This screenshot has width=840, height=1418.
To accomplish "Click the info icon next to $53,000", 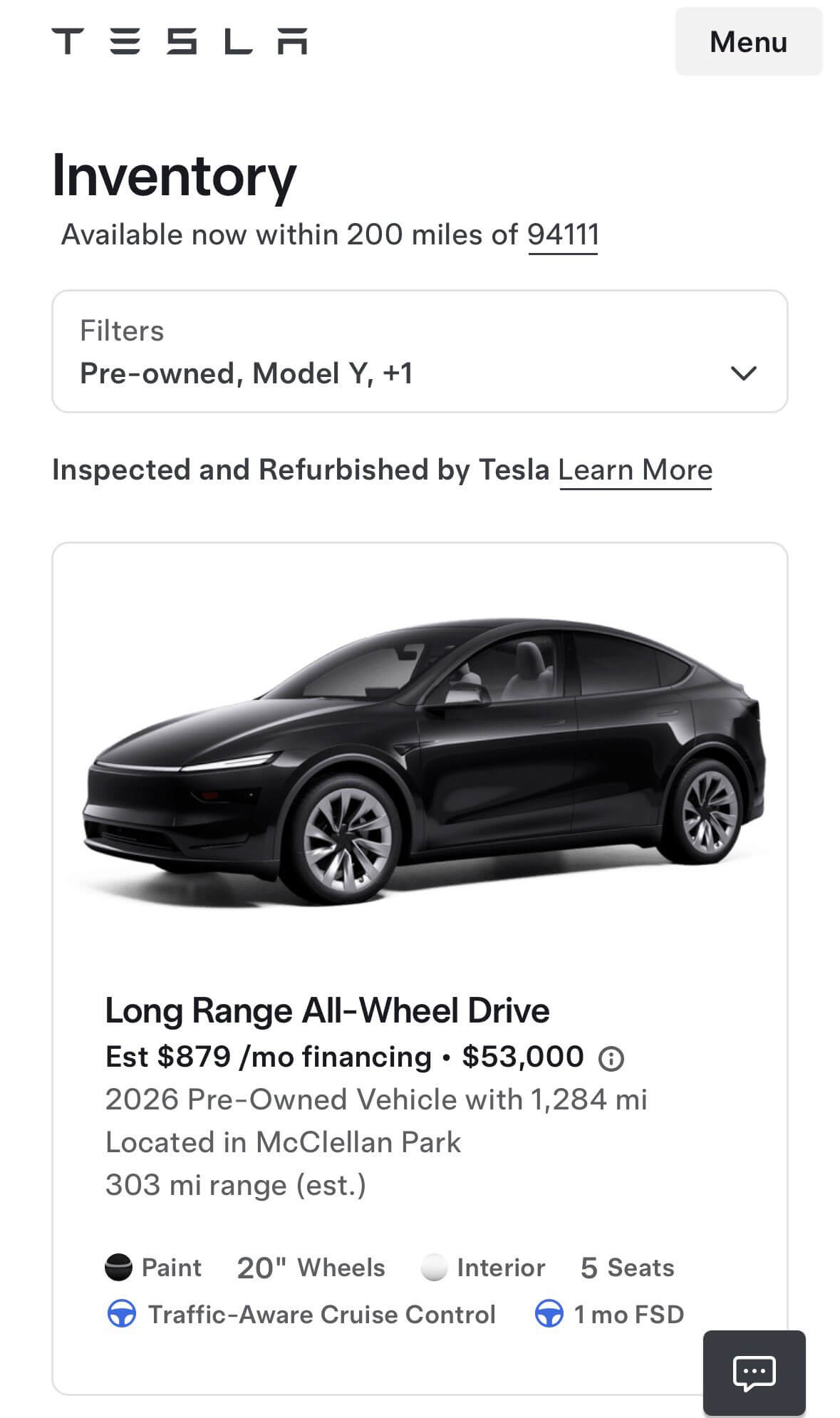I will click(x=611, y=1059).
